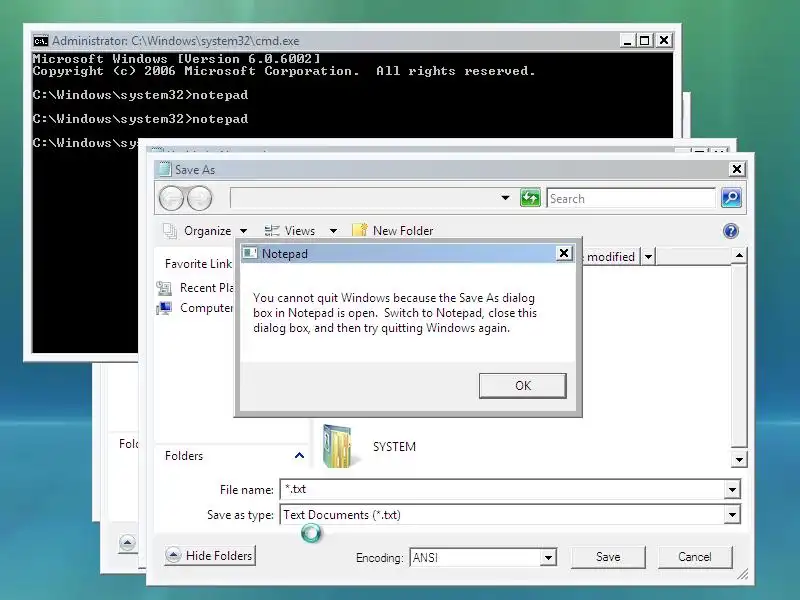Viewport: 800px width, 600px height.
Task: Click the Back navigation arrow
Action: click(x=171, y=198)
